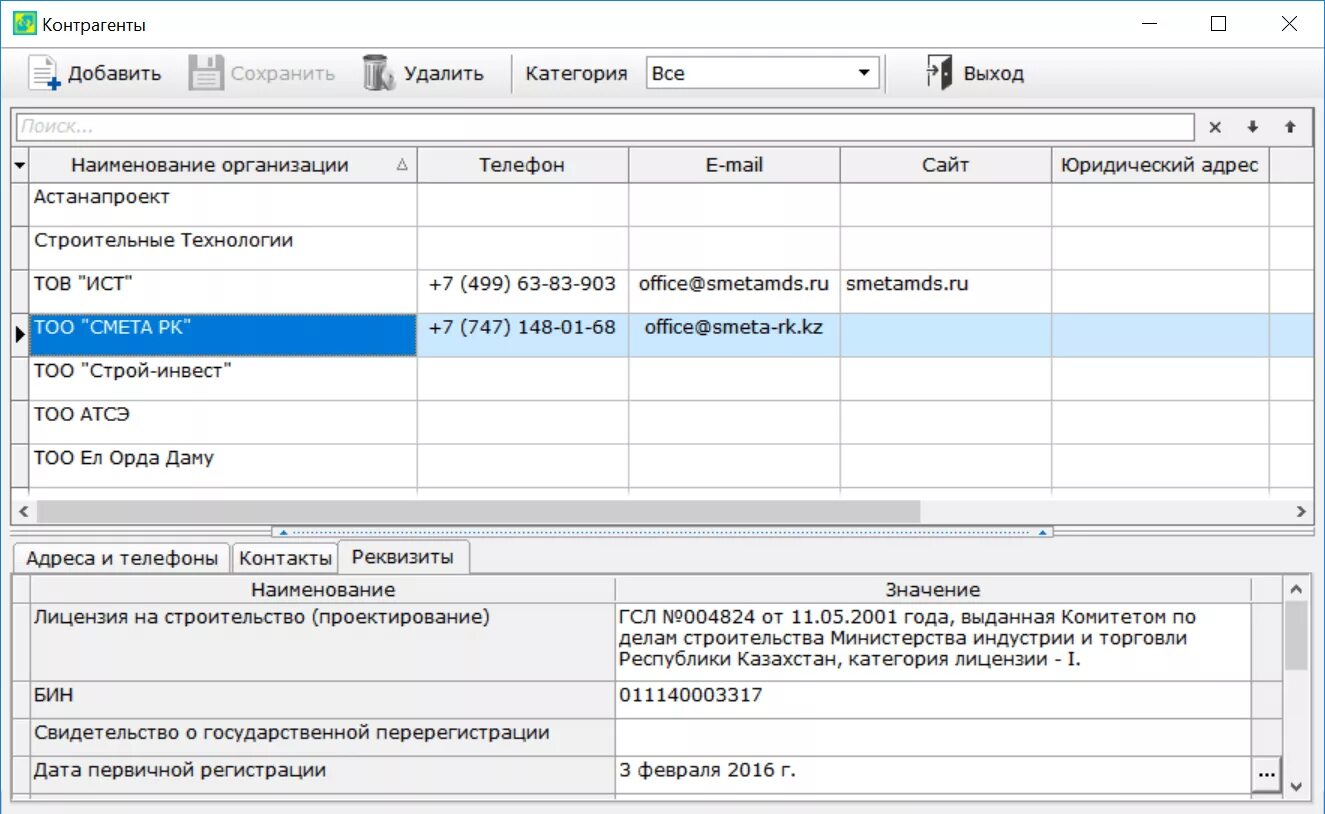Viewport: 1325px width, 814px height.
Task: Click phone cell +7 (499) 63-83-903
Action: point(523,291)
